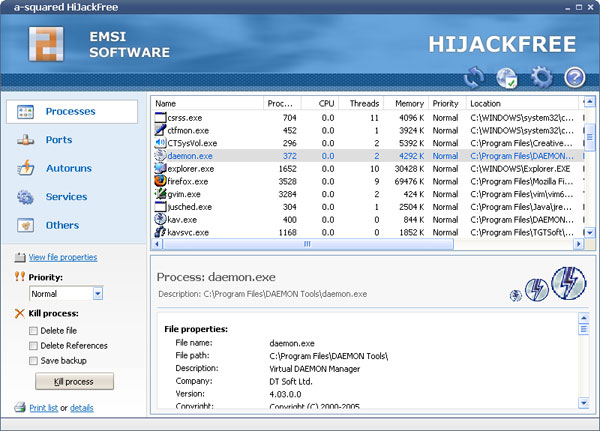The width and height of the screenshot is (600, 431).
Task: Click the Kill process button
Action: click(x=74, y=381)
